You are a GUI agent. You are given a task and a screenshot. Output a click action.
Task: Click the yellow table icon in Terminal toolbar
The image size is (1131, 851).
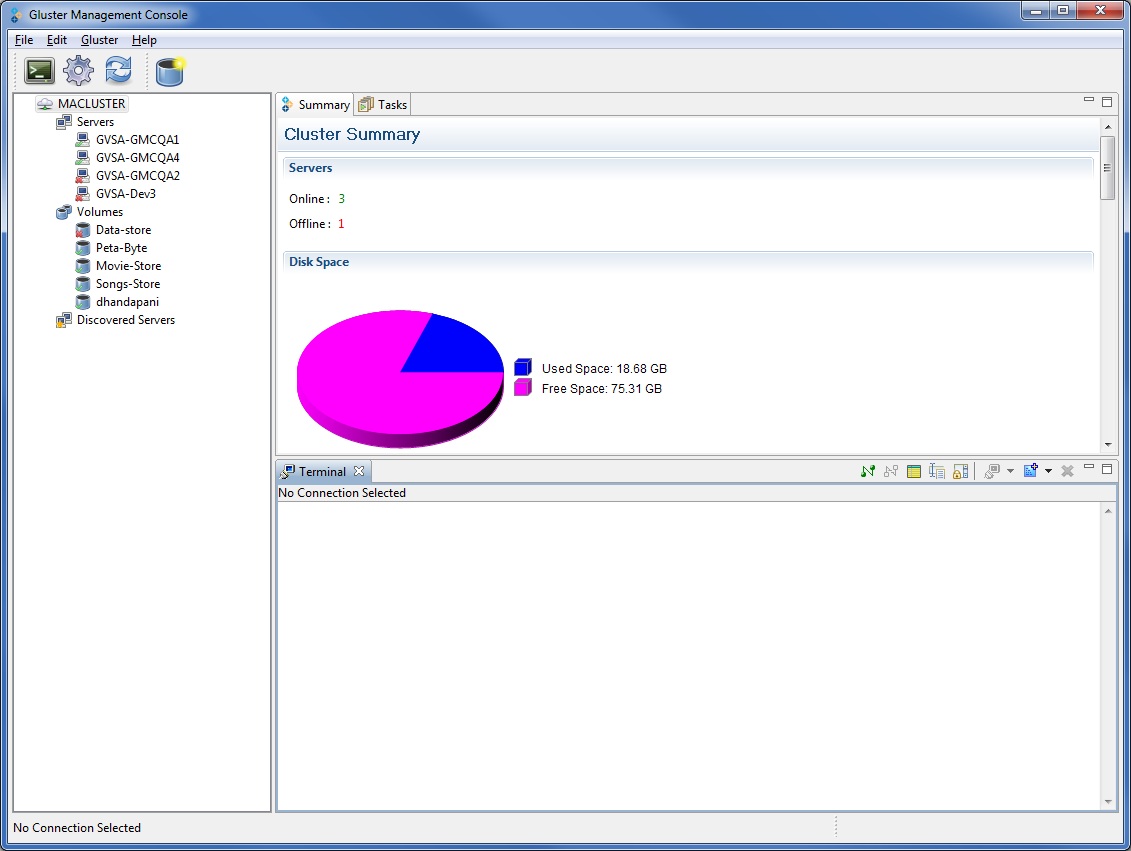[914, 471]
